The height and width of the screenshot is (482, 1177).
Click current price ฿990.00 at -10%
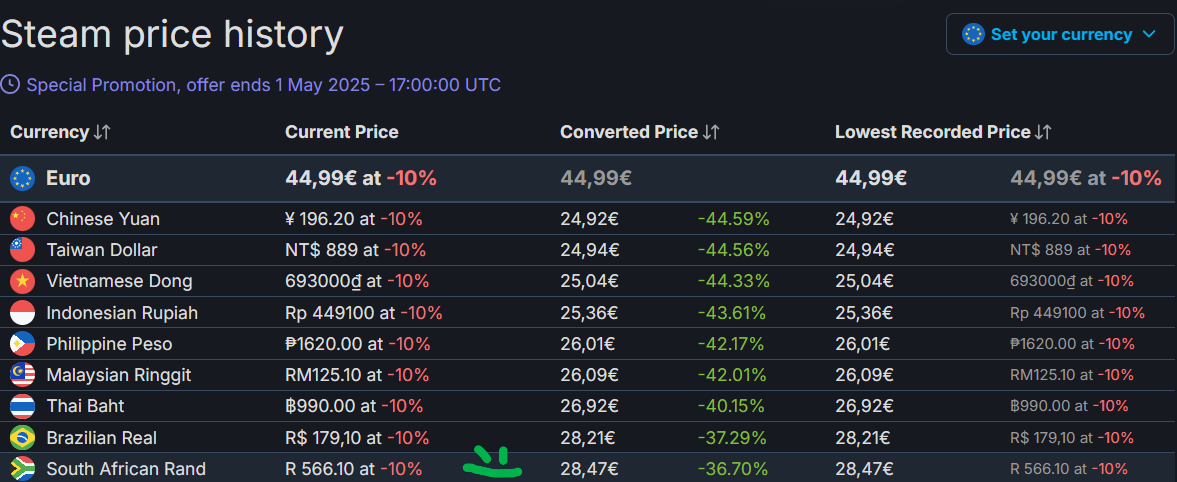tap(354, 407)
